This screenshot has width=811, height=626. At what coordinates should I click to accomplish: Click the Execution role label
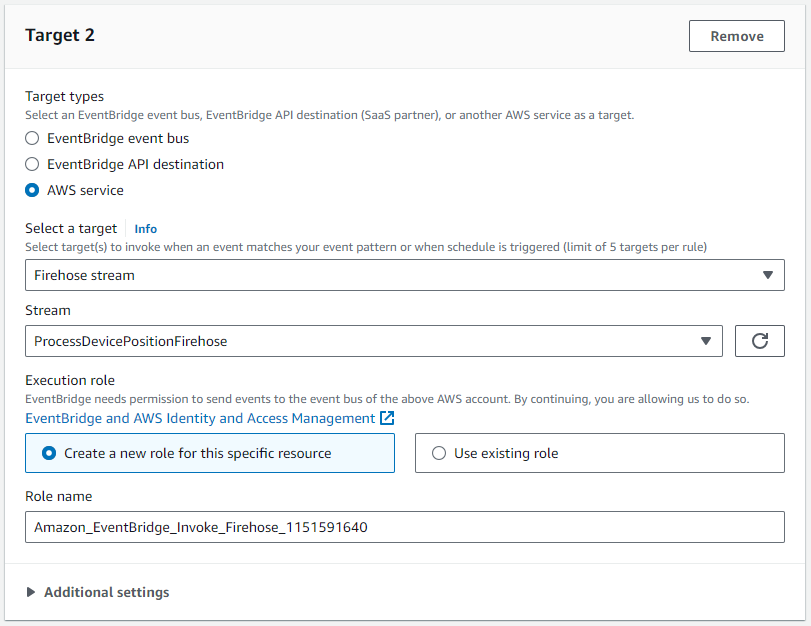click(x=70, y=380)
